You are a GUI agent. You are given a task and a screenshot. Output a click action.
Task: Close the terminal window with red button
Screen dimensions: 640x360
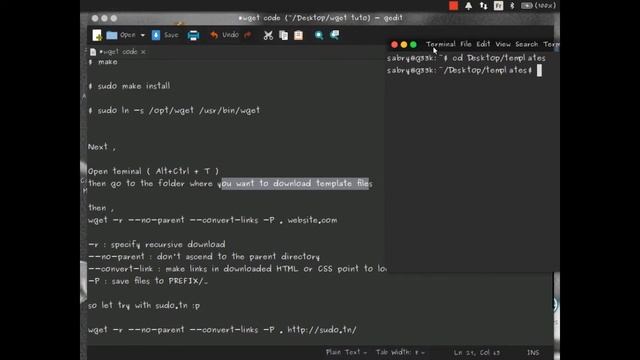coord(394,44)
